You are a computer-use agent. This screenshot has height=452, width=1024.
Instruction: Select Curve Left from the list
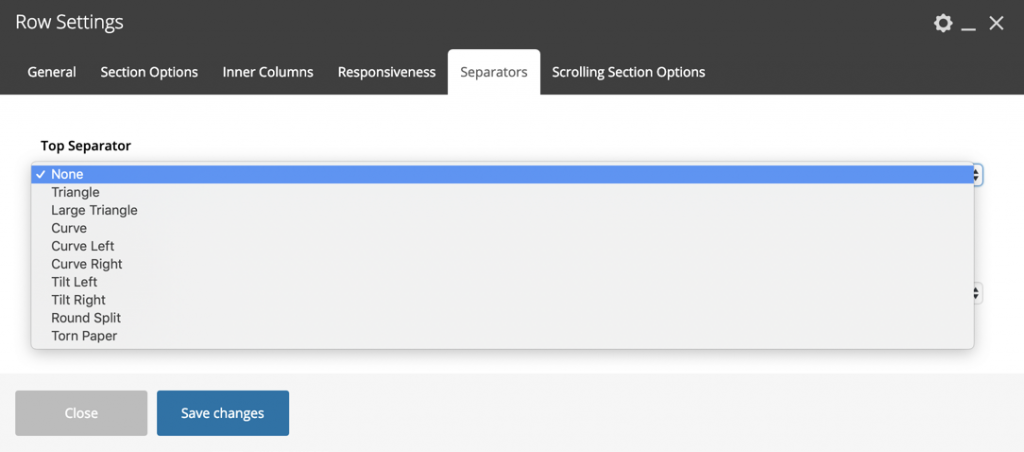point(82,246)
